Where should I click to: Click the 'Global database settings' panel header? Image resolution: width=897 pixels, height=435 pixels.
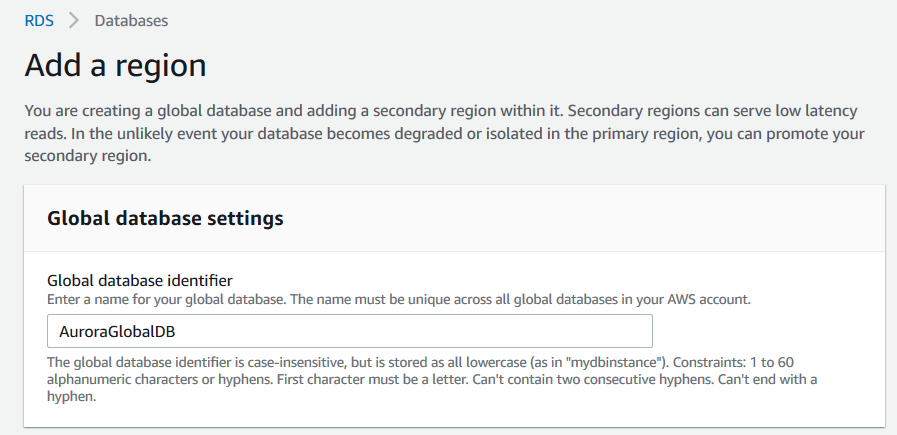(x=166, y=218)
